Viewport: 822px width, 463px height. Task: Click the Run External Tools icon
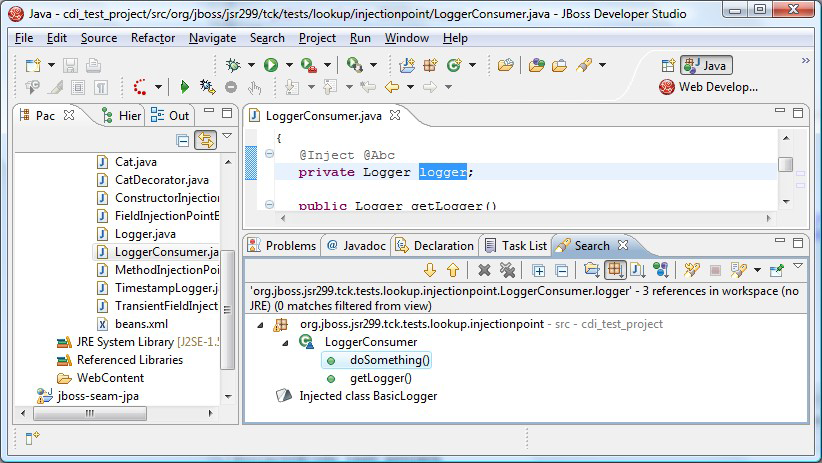(x=309, y=65)
